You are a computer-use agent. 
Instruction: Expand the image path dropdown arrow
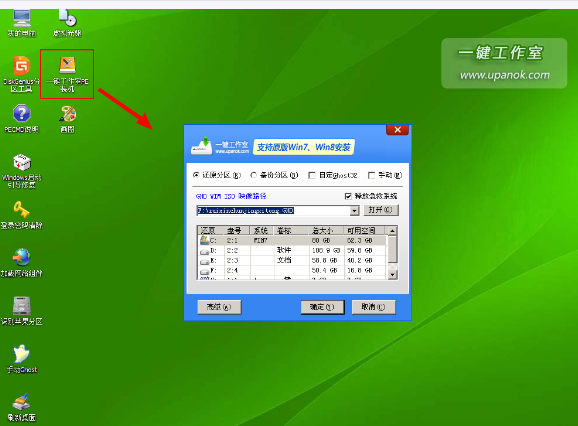(354, 210)
